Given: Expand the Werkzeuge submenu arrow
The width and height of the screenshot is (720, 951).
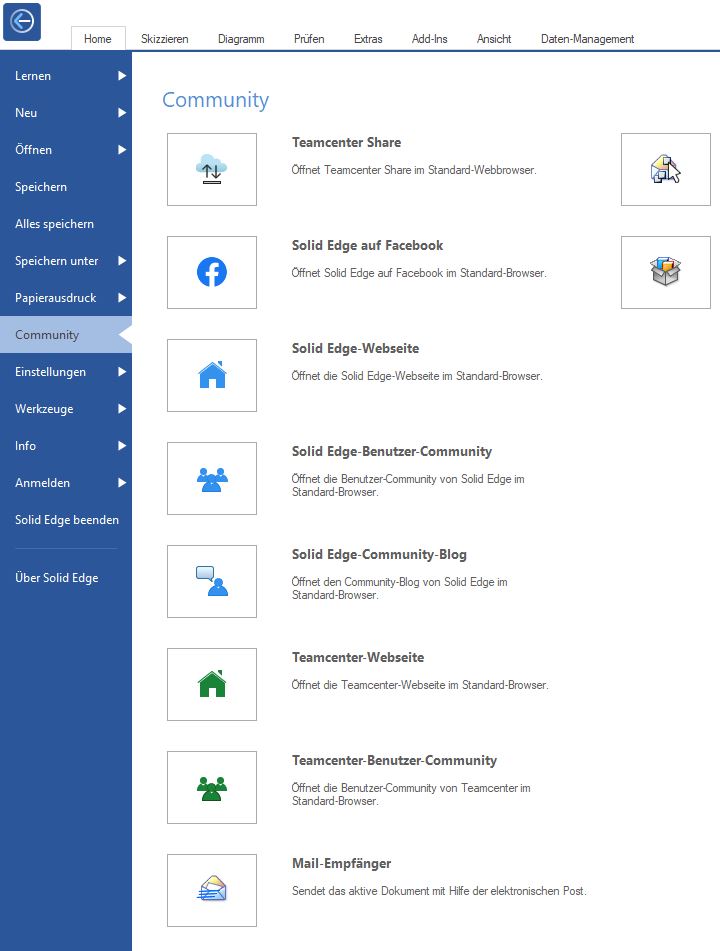Looking at the screenshot, I should click(x=122, y=409).
